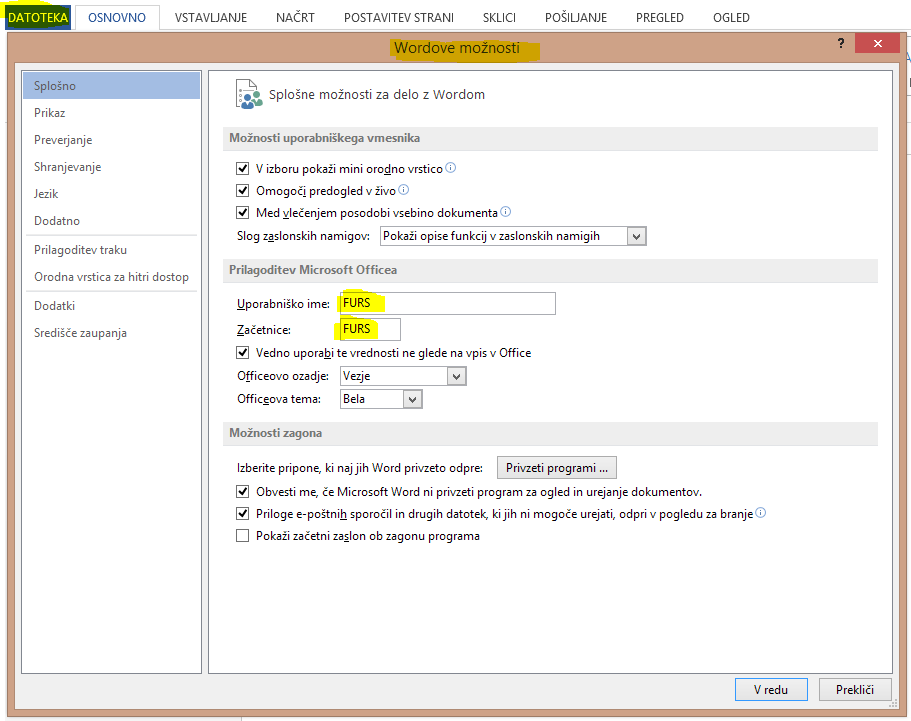Close the Wordove možnosti dialog
This screenshot has height=721, width=911.
877,43
